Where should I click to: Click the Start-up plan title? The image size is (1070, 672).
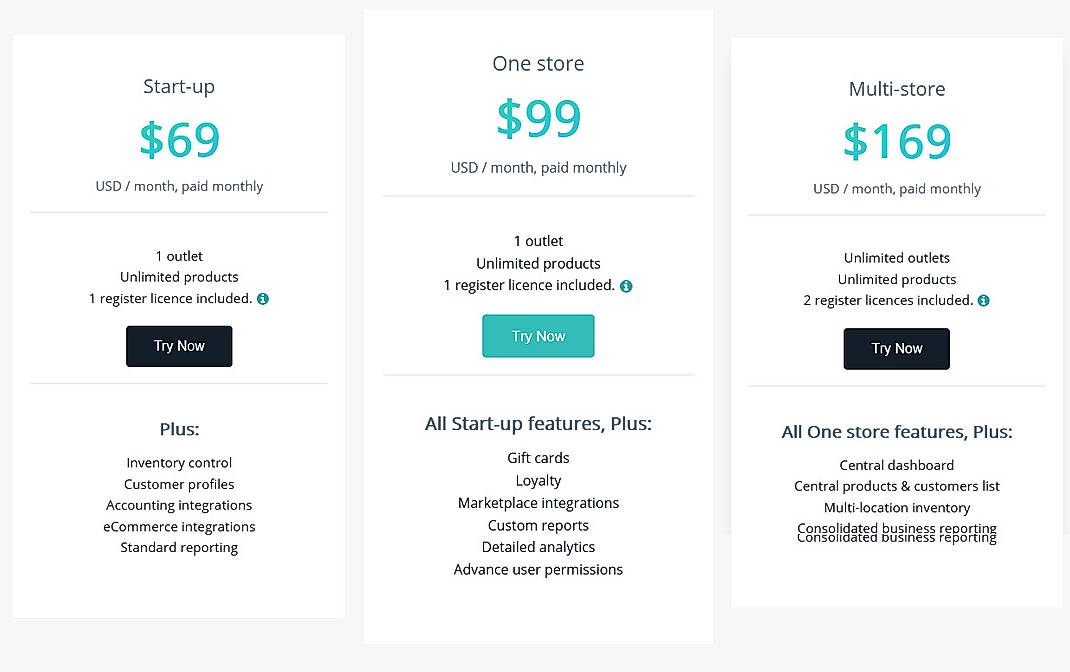coord(179,86)
